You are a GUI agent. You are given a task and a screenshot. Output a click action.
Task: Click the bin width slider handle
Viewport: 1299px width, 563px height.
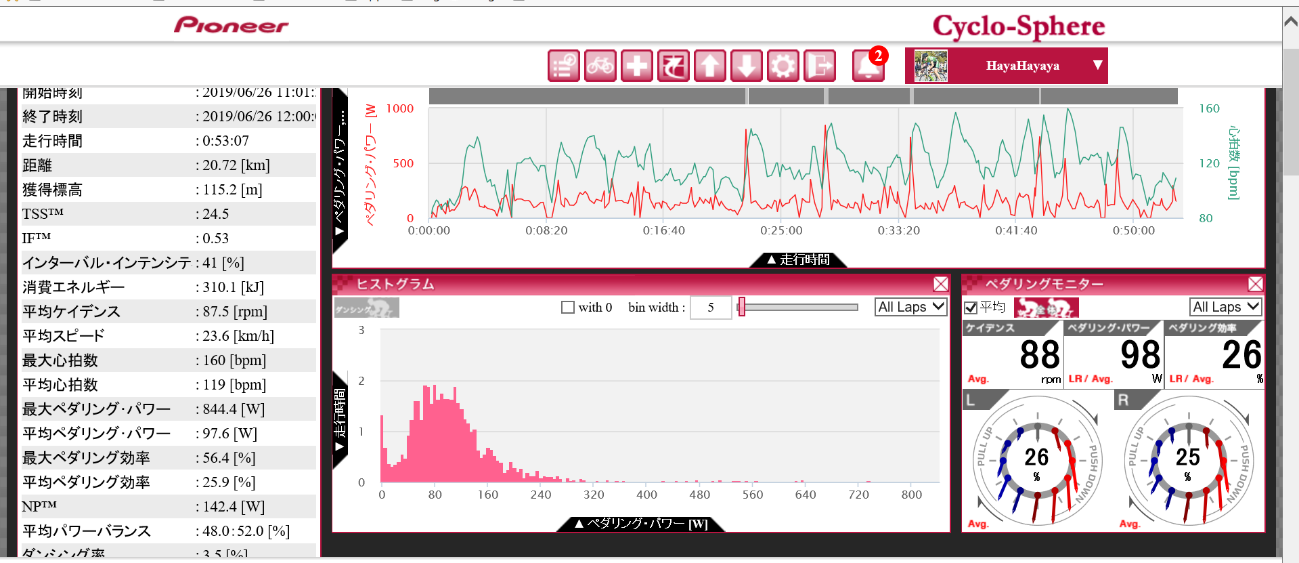[741, 307]
